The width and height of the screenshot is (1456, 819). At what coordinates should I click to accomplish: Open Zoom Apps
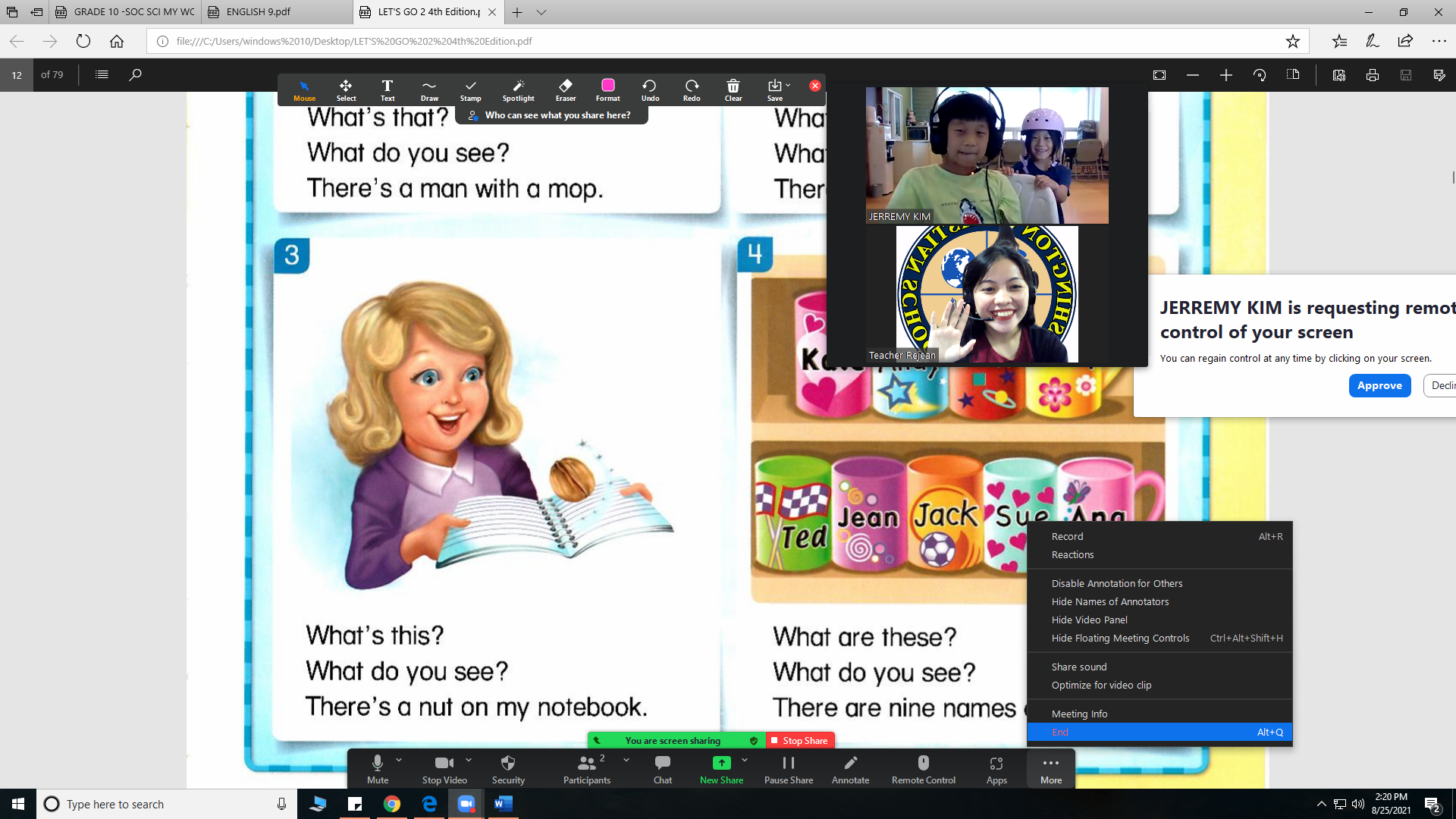[x=996, y=769]
